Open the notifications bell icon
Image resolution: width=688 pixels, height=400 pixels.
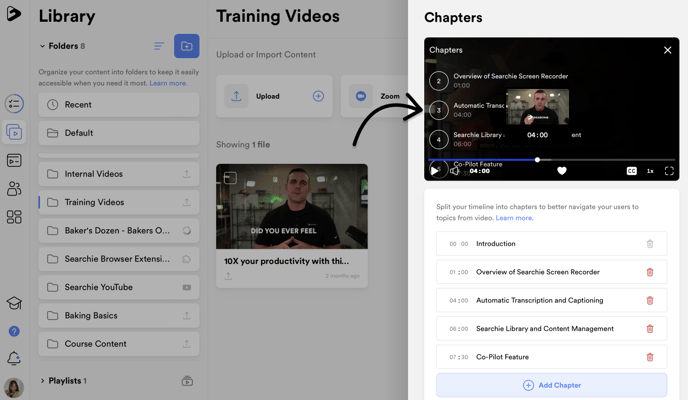click(x=14, y=359)
